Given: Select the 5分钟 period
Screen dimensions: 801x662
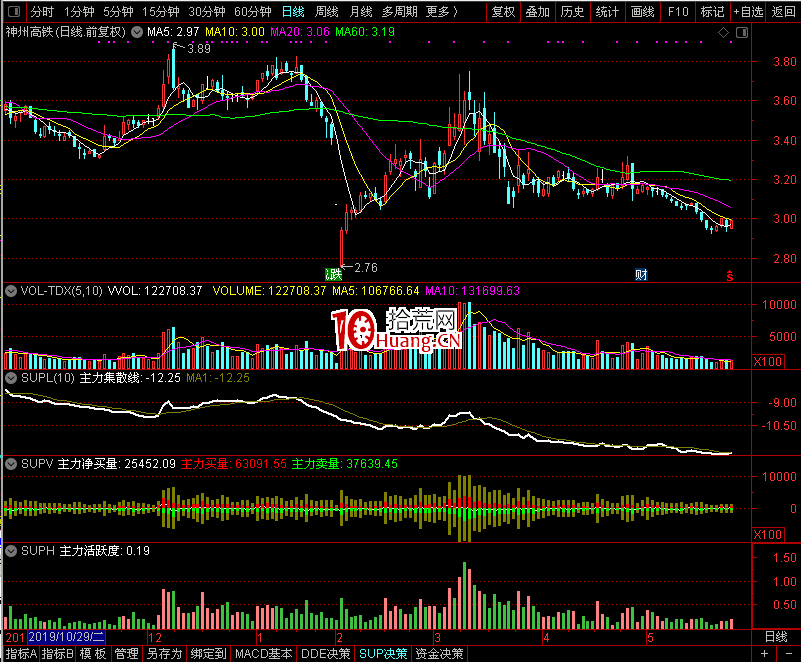Looking at the screenshot, I should point(118,11).
